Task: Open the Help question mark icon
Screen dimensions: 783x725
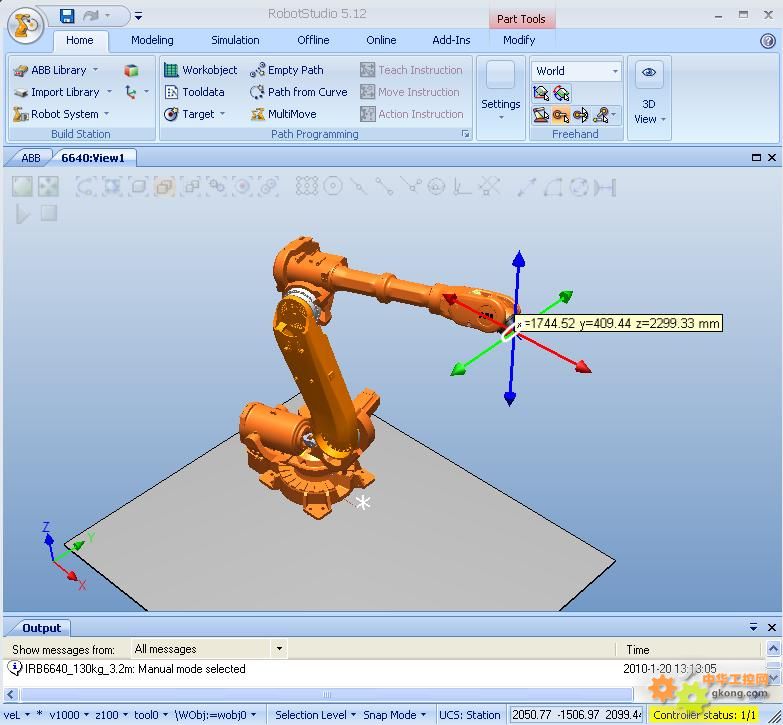Action: click(768, 40)
